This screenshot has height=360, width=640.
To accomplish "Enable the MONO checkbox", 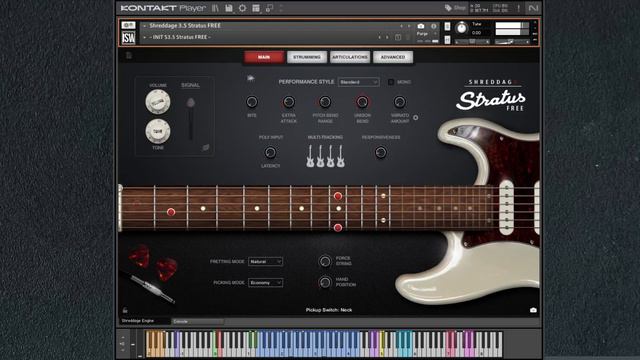I will click(391, 82).
